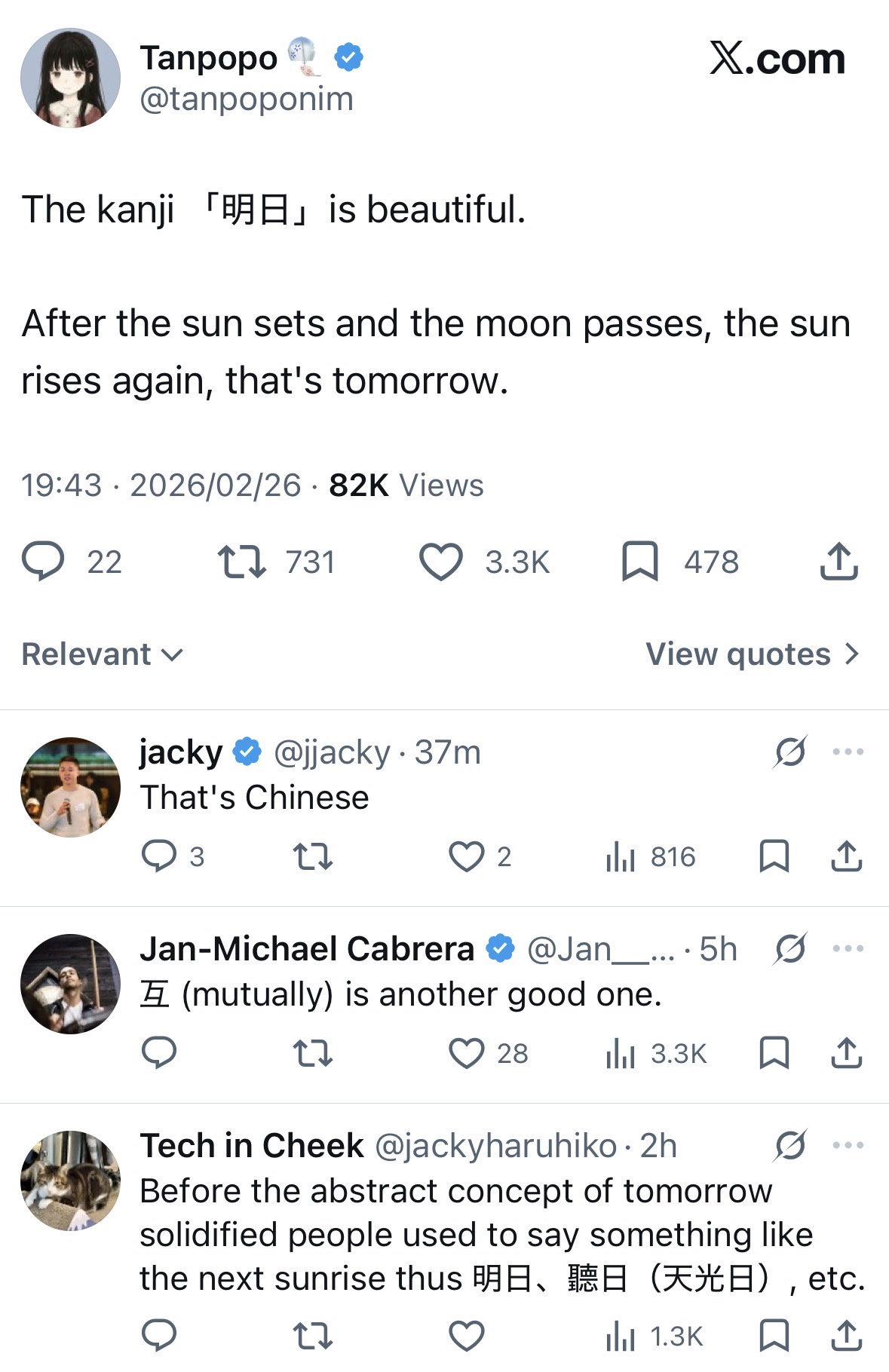Bookmark Tanpopo's main post
Viewport: 889px width, 1372px height.
point(639,562)
